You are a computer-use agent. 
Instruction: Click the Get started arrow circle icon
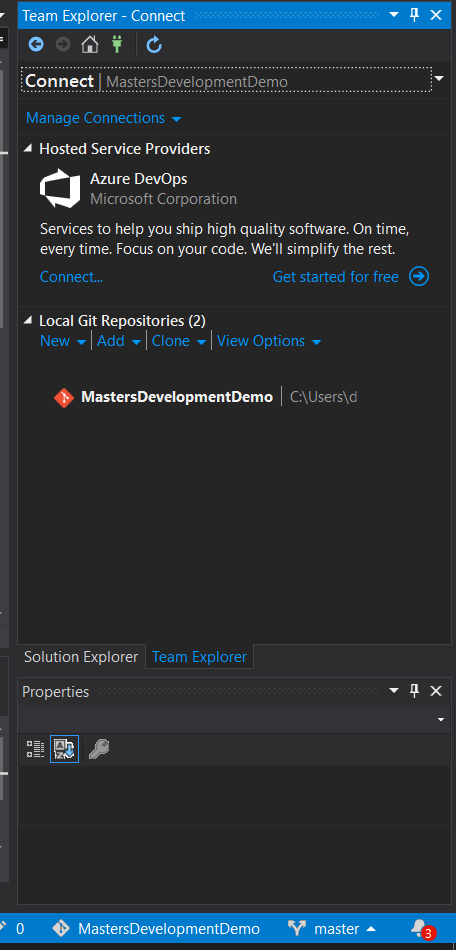[x=419, y=277]
